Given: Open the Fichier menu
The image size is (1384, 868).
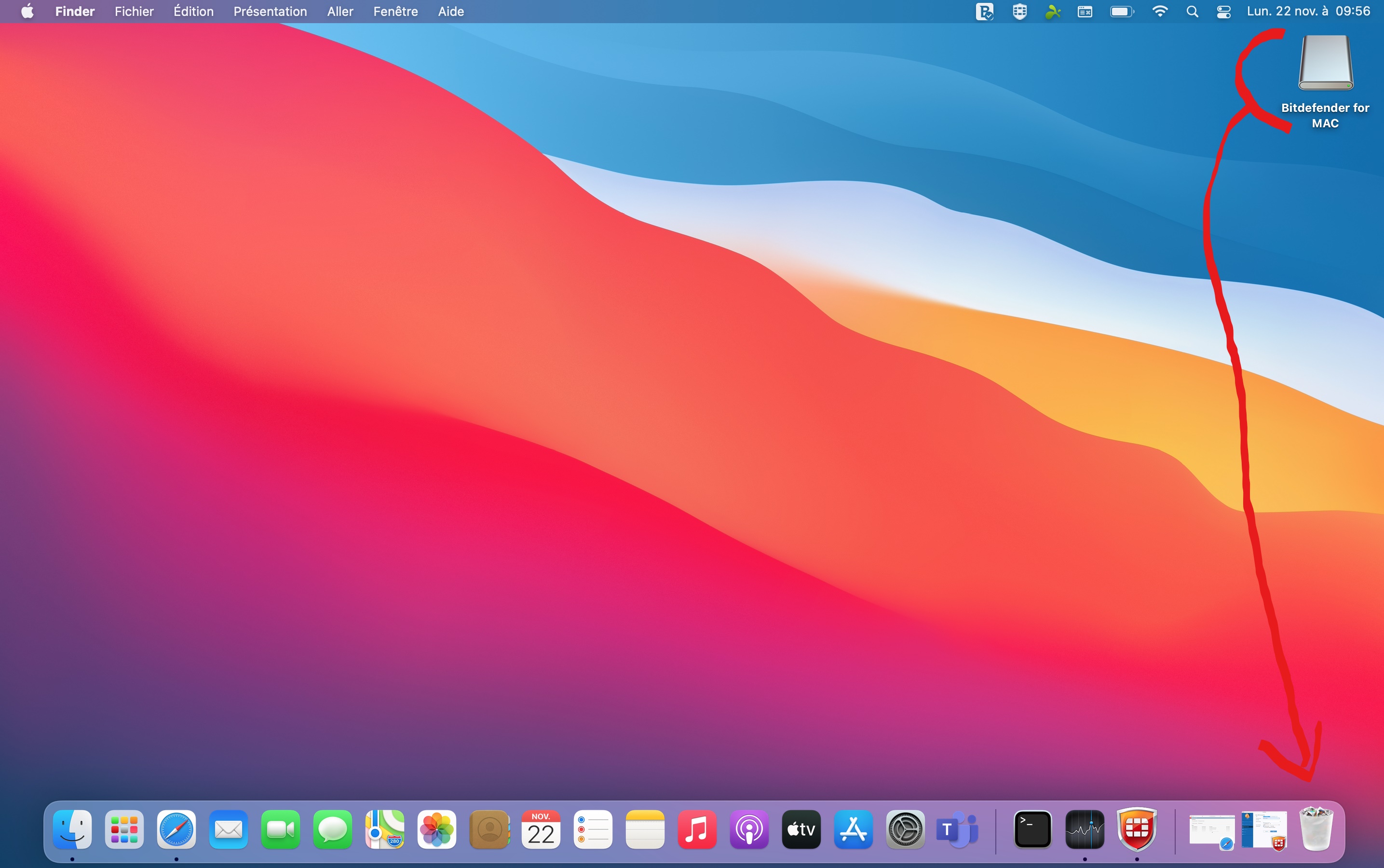Looking at the screenshot, I should coord(134,12).
